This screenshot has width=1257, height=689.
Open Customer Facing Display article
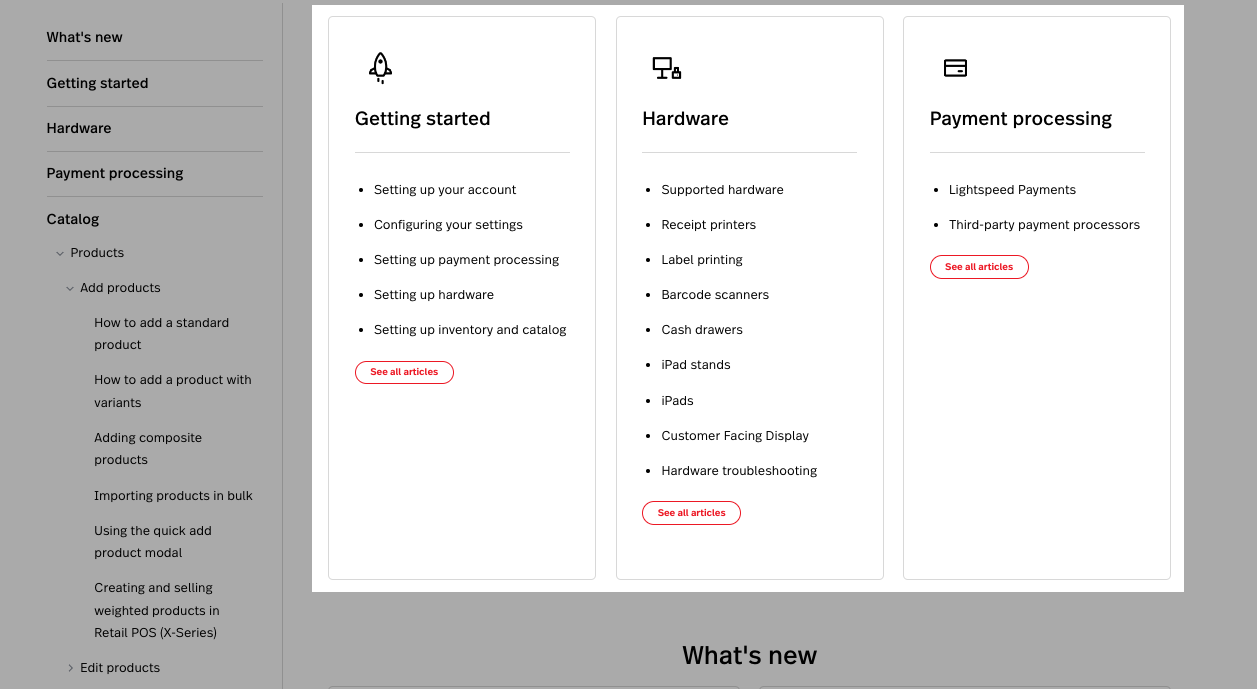(x=735, y=436)
